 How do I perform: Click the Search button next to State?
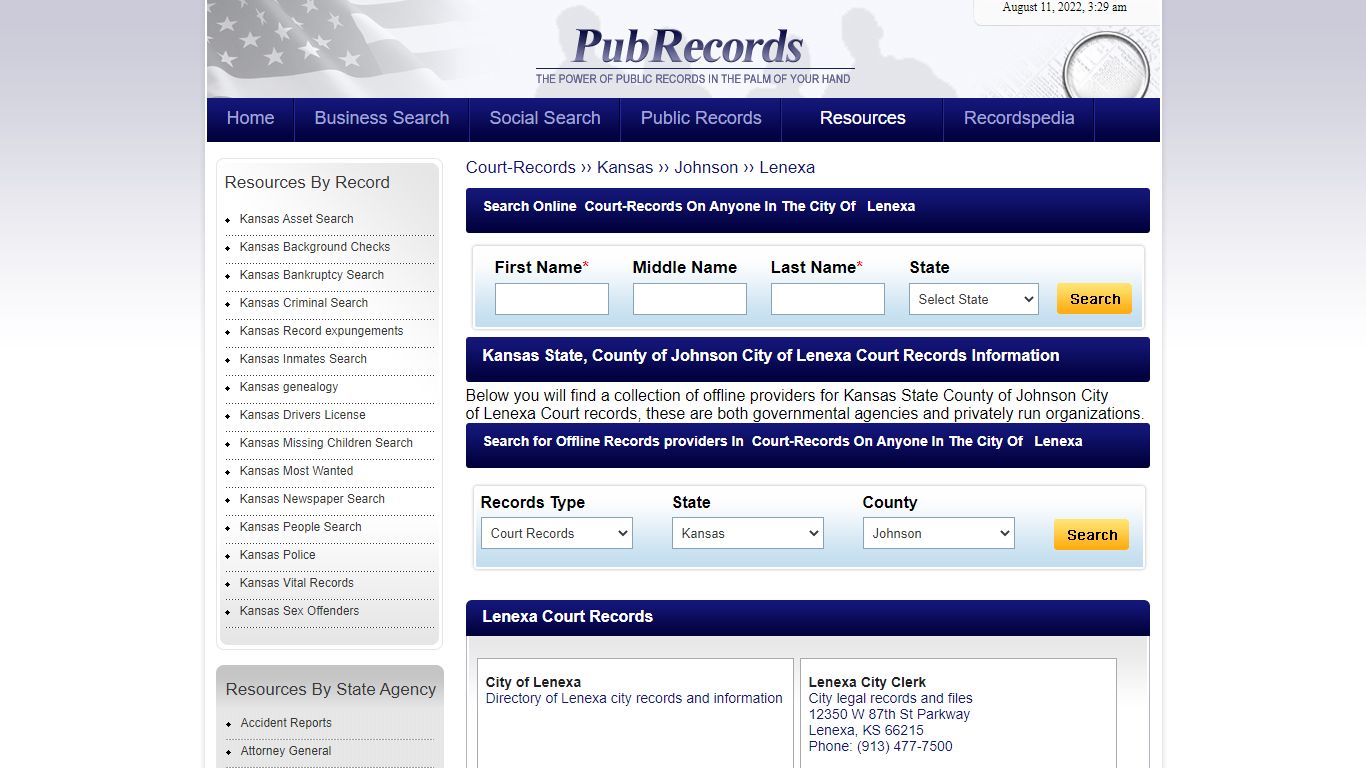[x=1094, y=299]
